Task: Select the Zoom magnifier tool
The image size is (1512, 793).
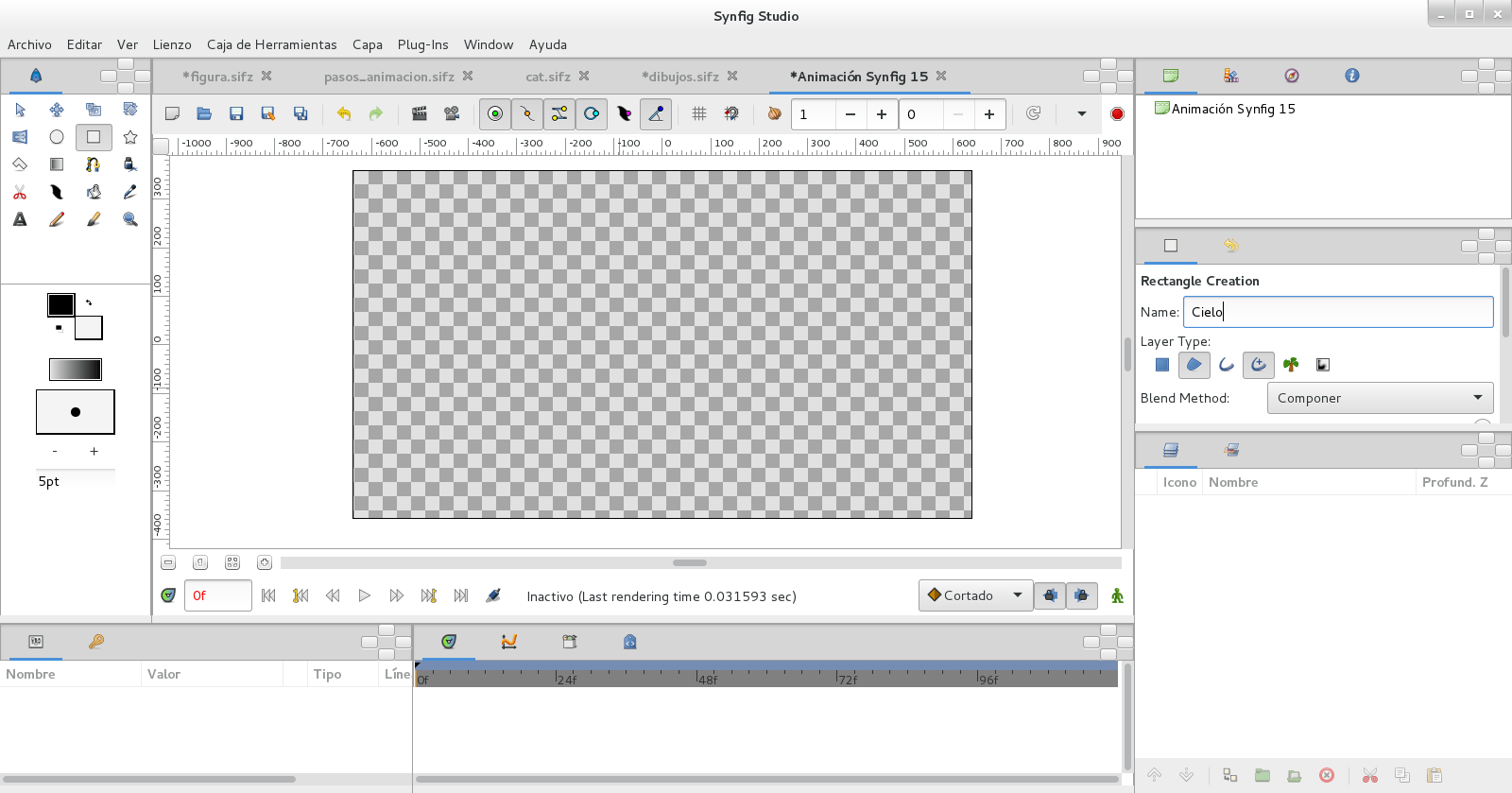Action: (130, 219)
